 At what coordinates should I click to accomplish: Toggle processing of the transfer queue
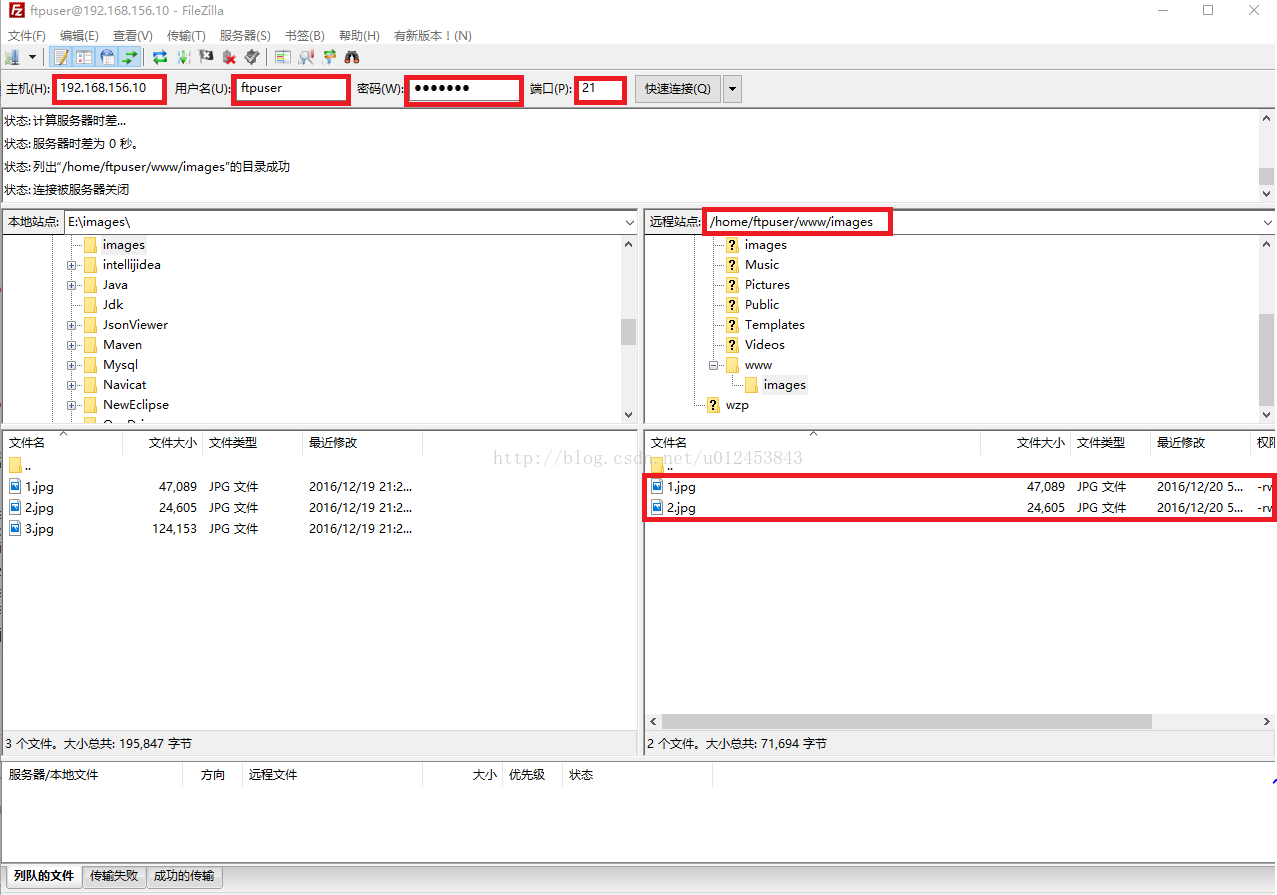[184, 57]
